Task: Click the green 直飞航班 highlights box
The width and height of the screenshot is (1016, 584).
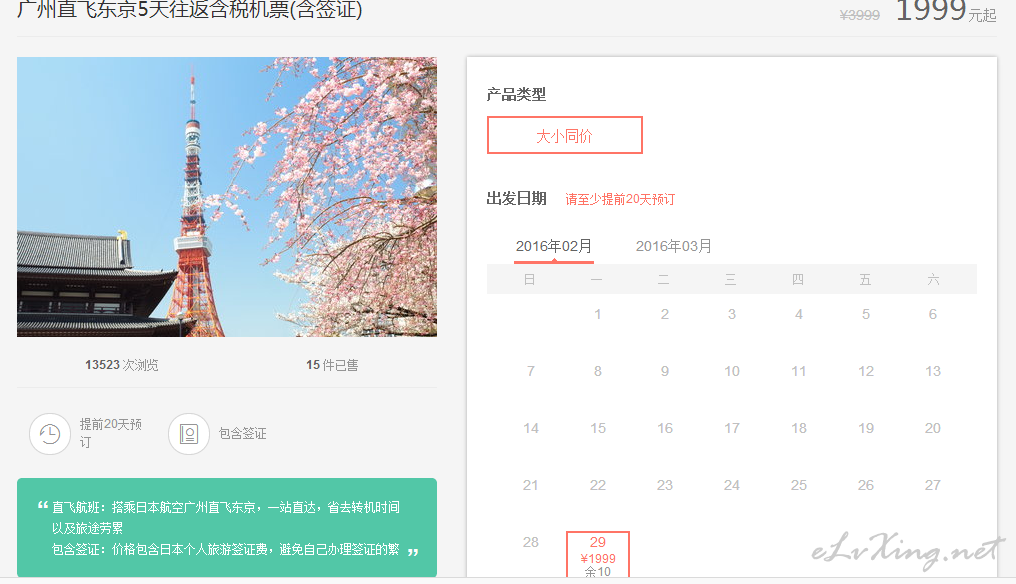Action: (x=227, y=528)
